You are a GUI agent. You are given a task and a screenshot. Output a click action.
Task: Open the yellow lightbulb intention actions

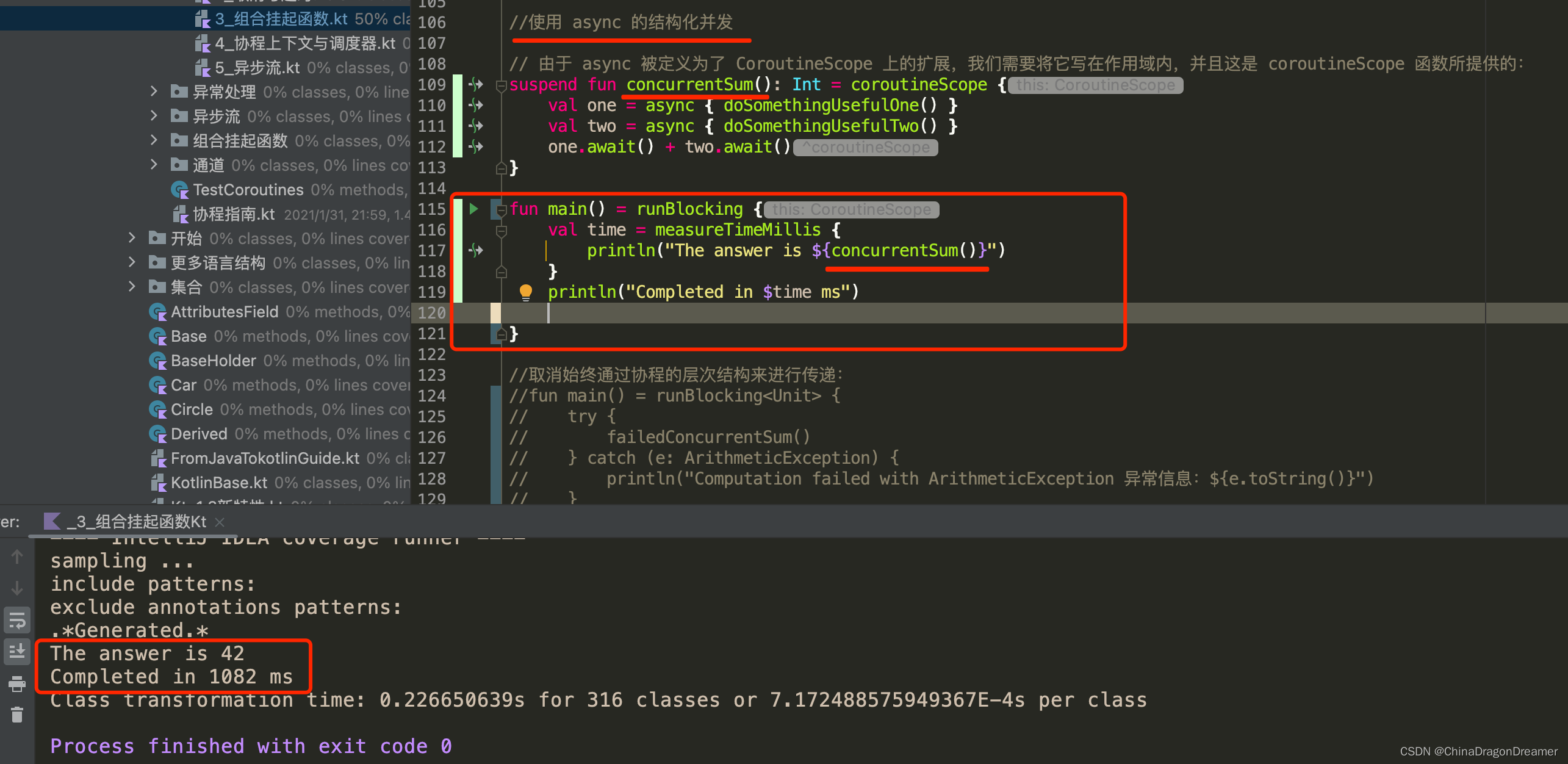(x=525, y=292)
